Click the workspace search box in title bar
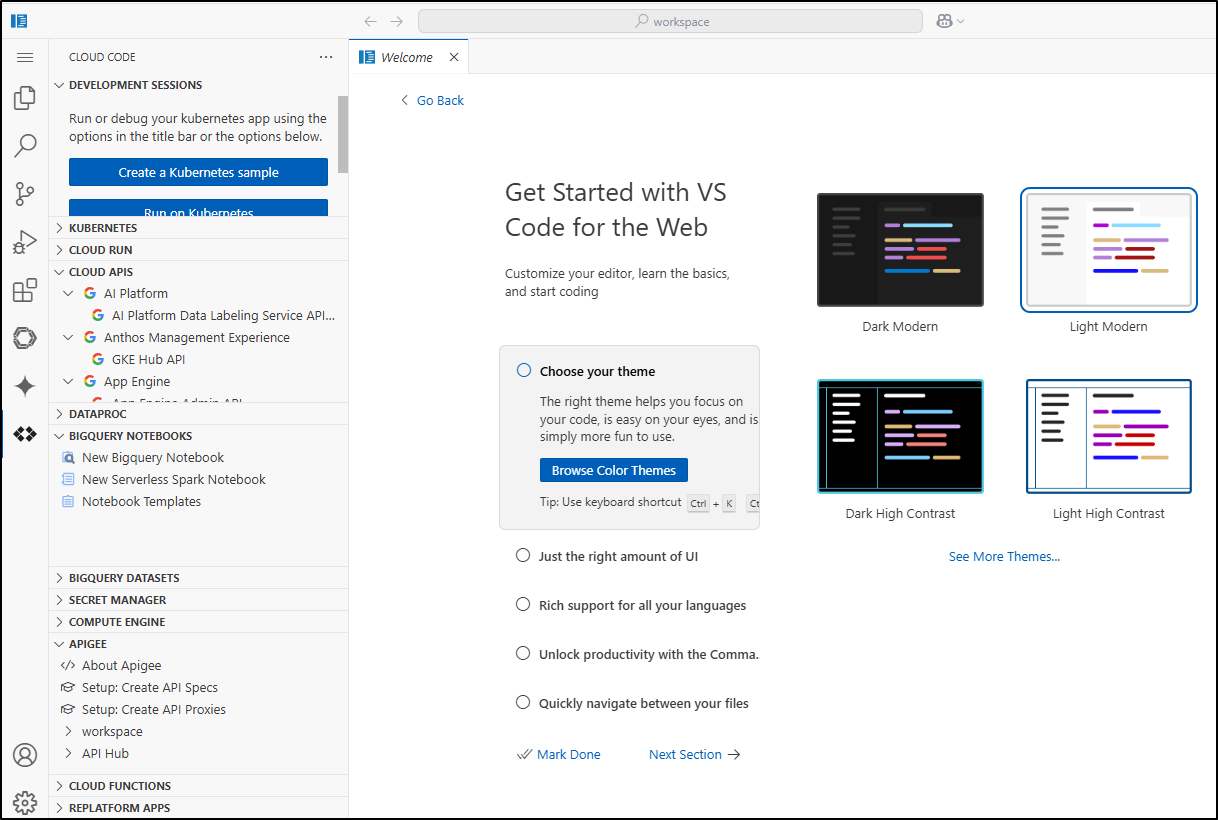Image resolution: width=1218 pixels, height=820 pixels. (x=670, y=21)
